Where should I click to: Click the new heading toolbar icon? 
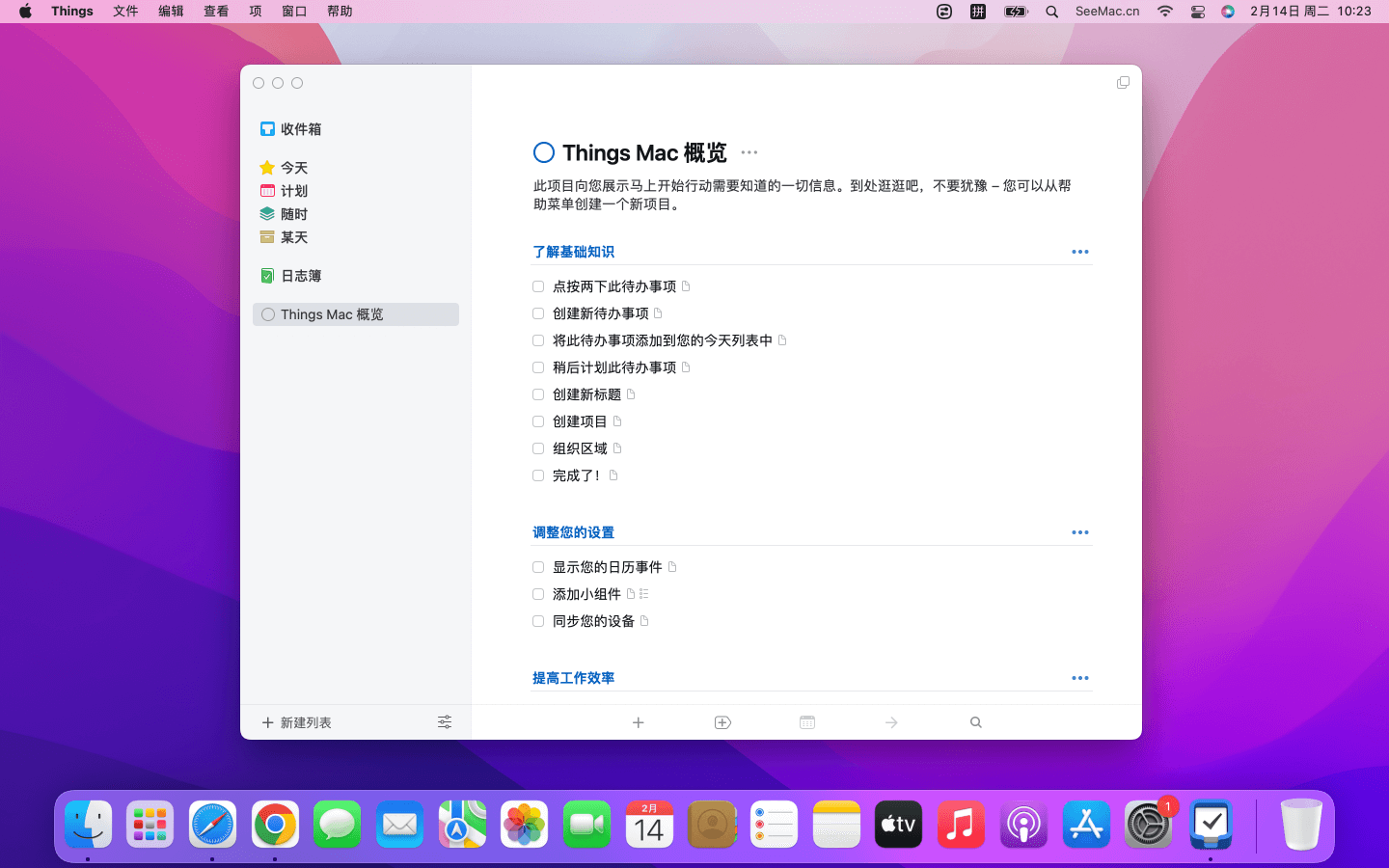[722, 722]
